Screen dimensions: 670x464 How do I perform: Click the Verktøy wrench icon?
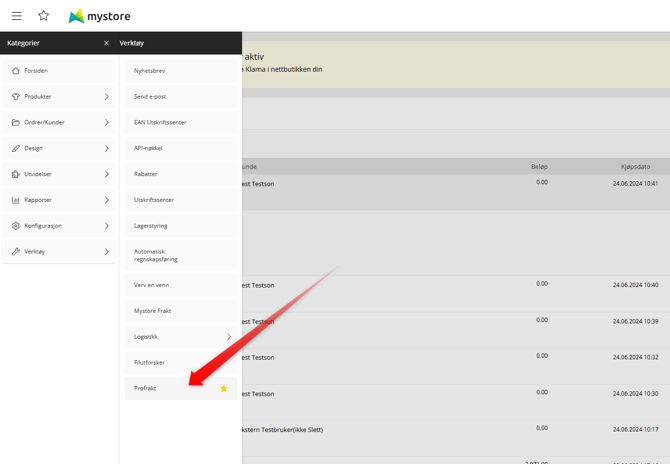(x=16, y=252)
